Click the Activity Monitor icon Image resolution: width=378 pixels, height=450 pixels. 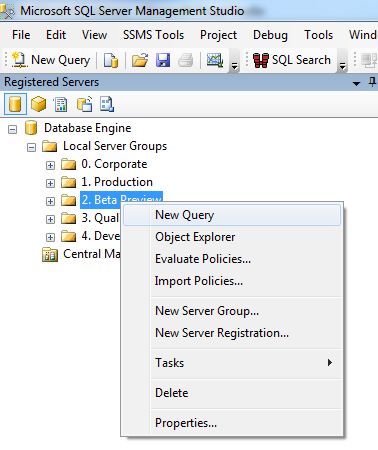click(x=215, y=60)
